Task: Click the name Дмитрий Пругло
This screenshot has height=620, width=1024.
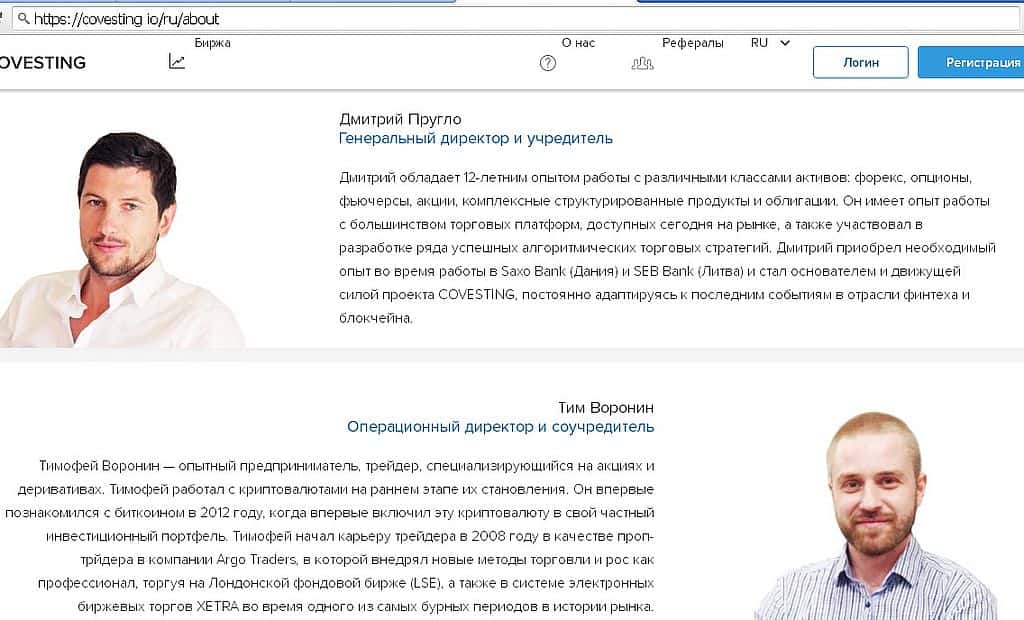Action: point(400,119)
